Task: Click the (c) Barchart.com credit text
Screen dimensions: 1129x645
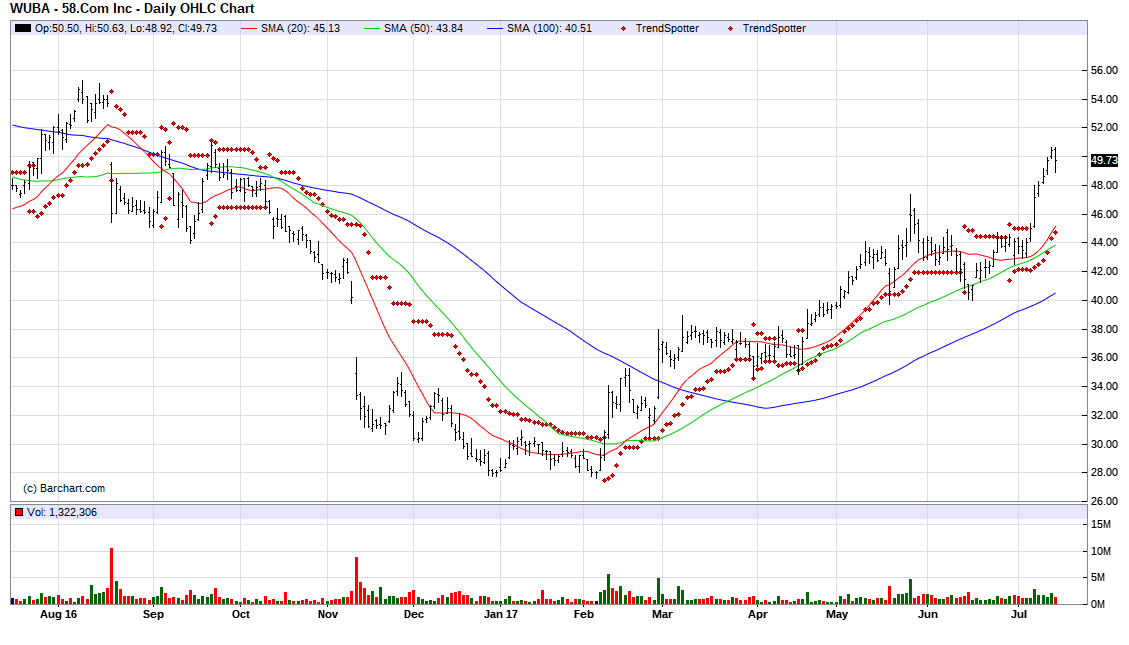Action: [64, 488]
